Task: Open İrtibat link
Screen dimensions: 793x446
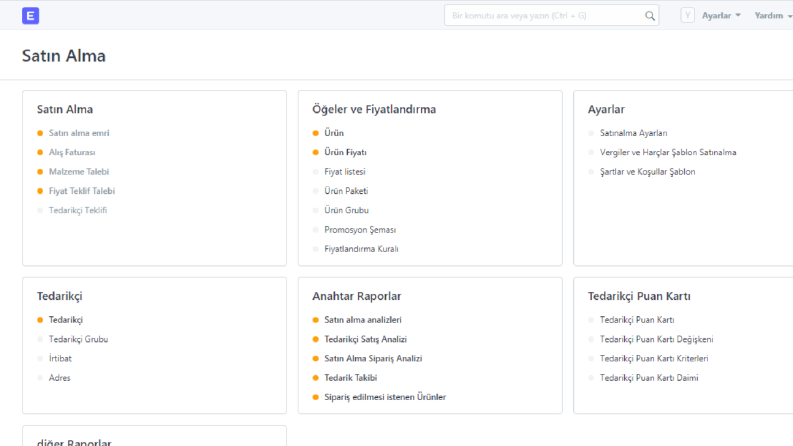Action: [x=60, y=358]
